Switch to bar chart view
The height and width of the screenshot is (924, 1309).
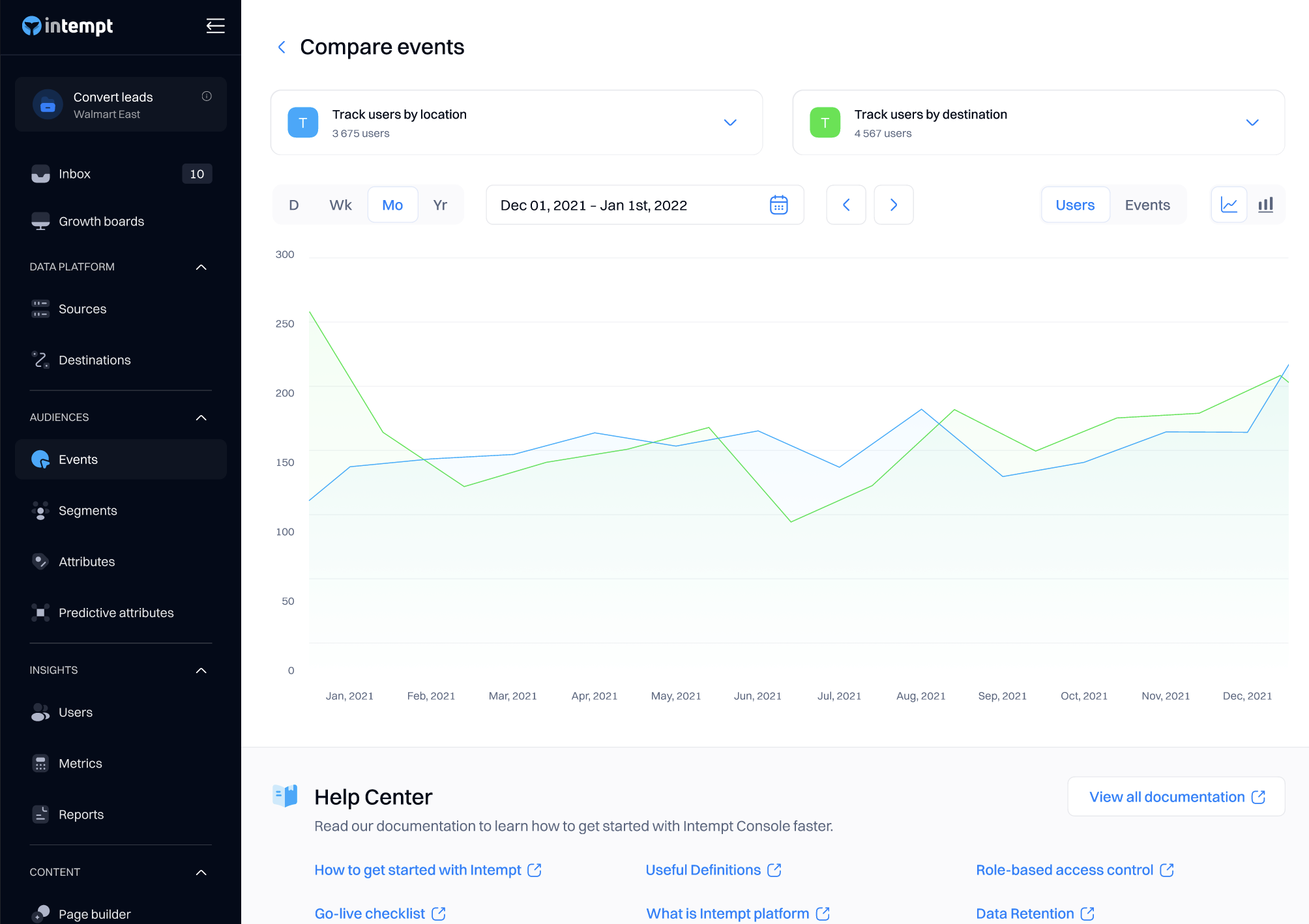click(x=1265, y=205)
